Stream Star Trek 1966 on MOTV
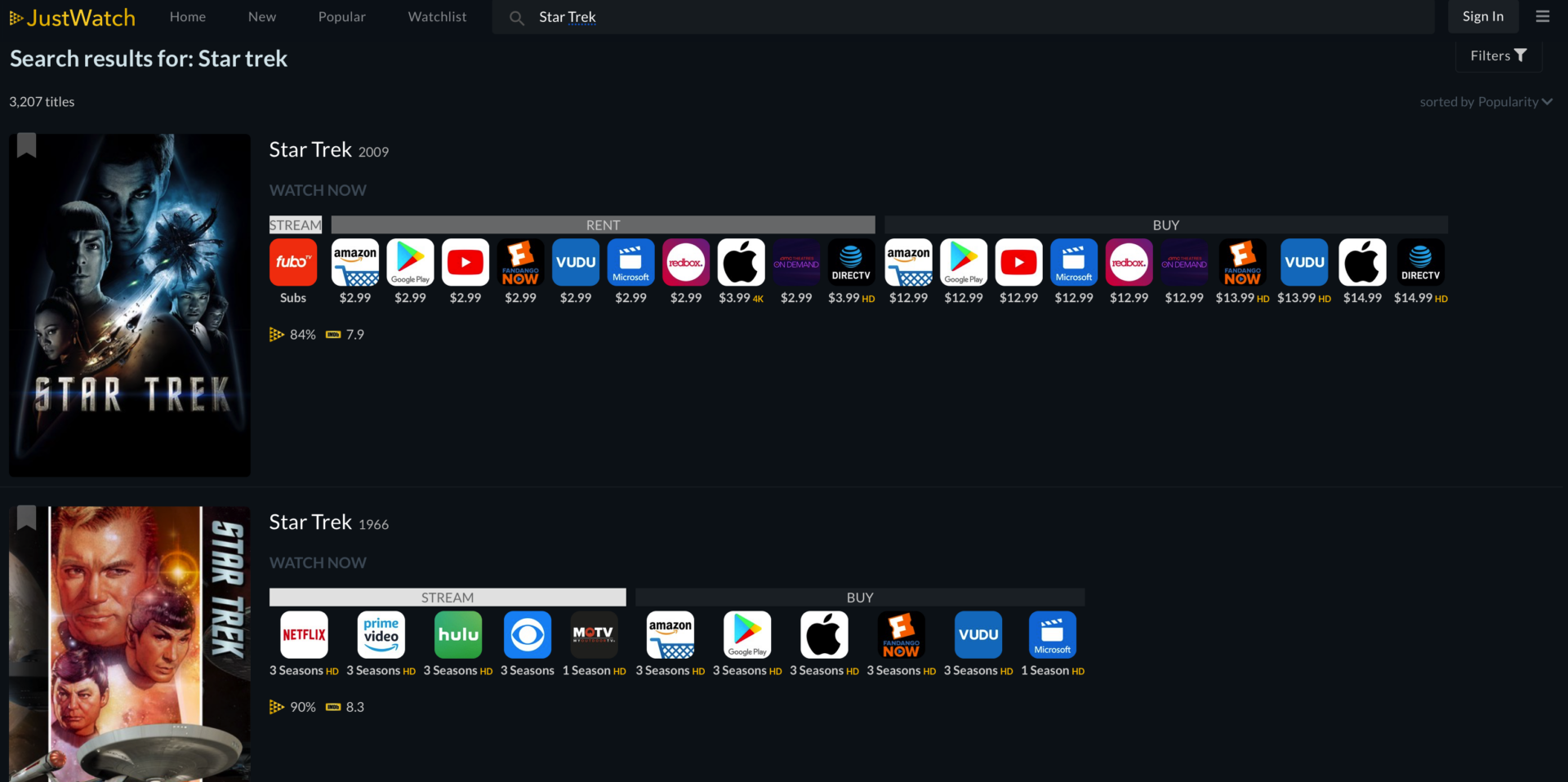 point(594,634)
